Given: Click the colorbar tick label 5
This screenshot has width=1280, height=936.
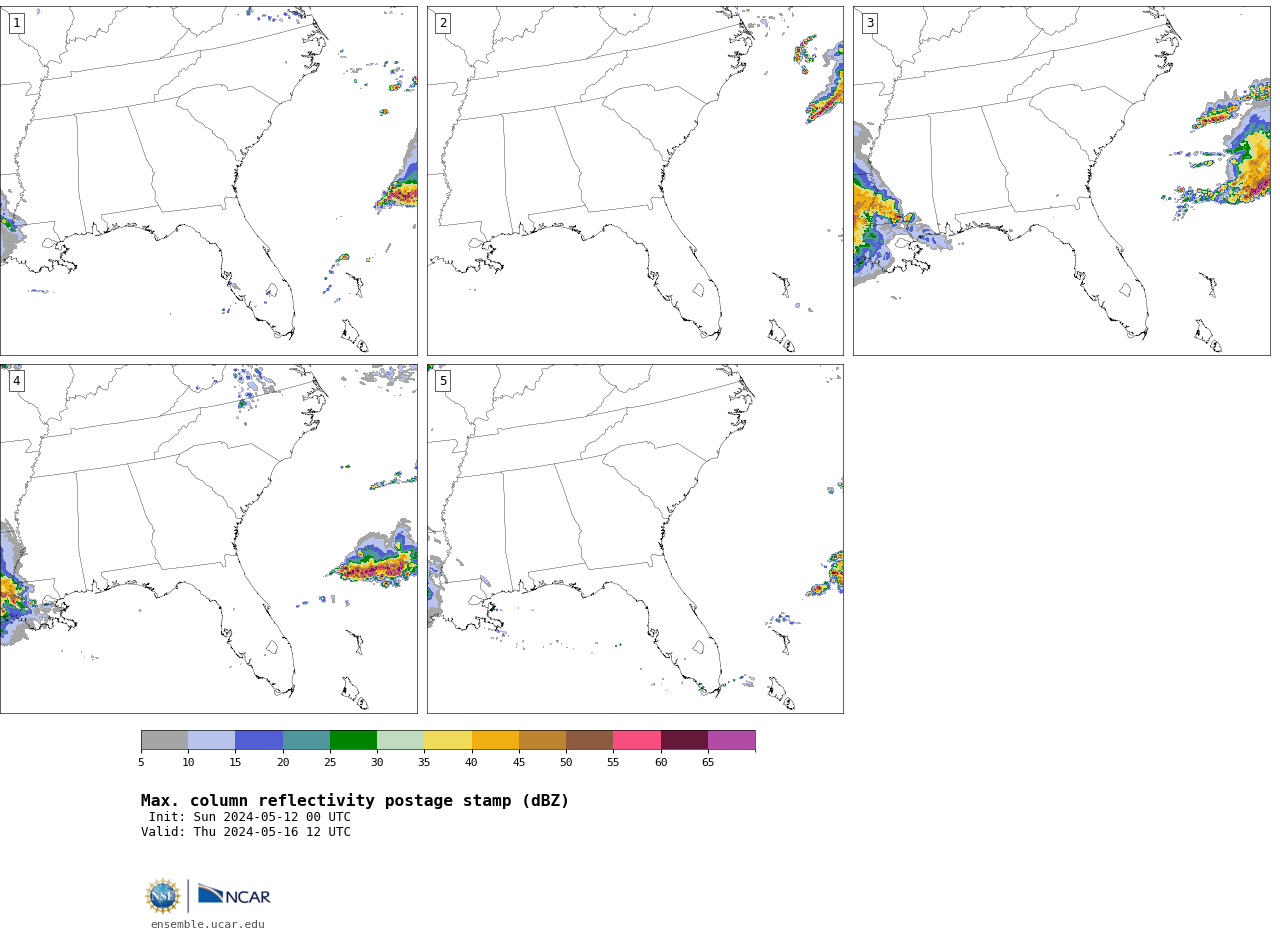Looking at the screenshot, I should pos(141,763).
